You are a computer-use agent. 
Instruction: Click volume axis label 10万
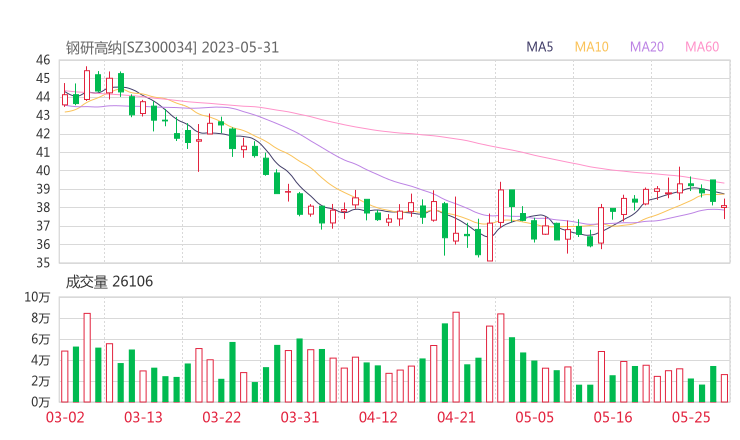37,297
